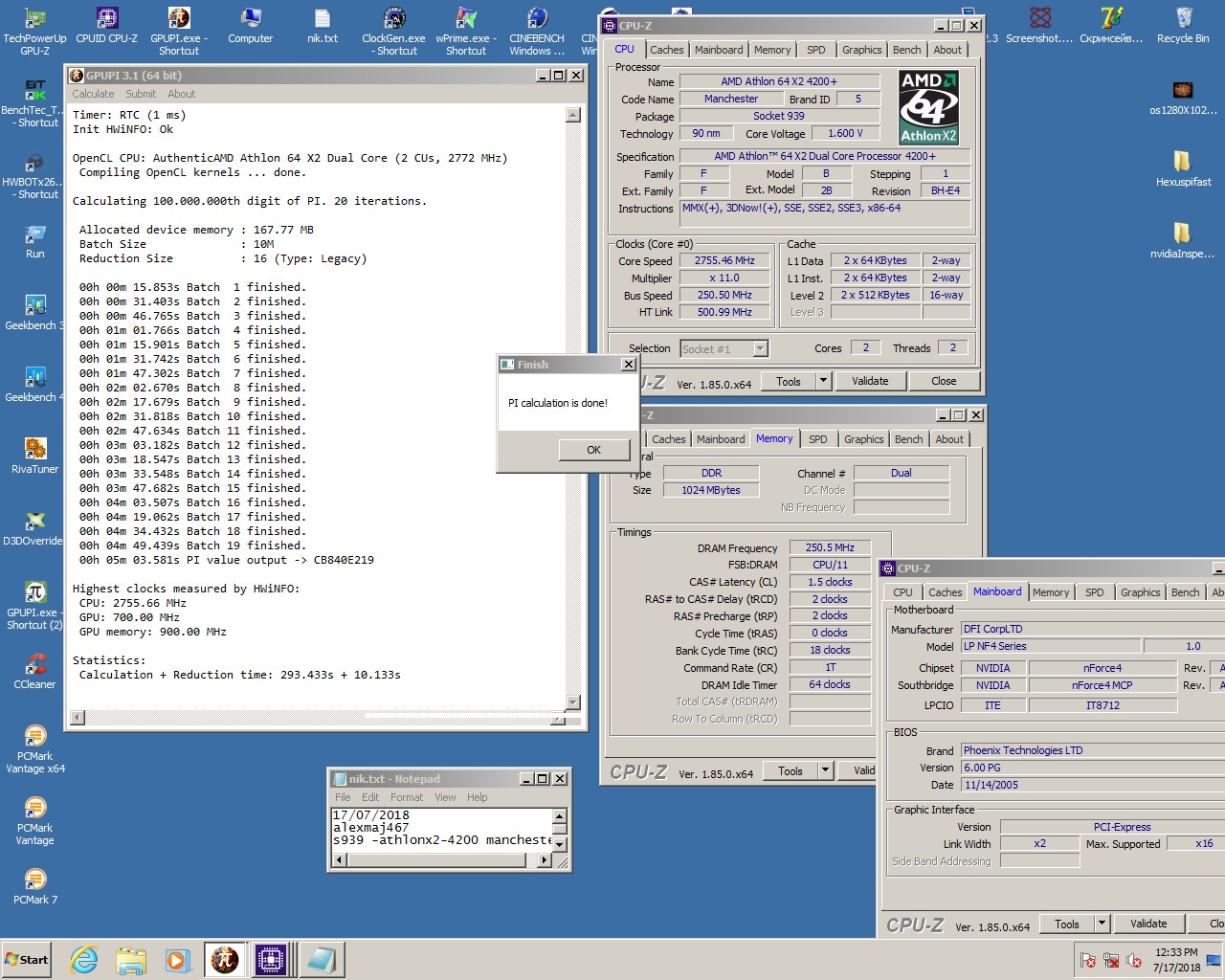Open Mainboard tab in top CPU-Z
Screen dimensions: 1225x980
click(719, 50)
